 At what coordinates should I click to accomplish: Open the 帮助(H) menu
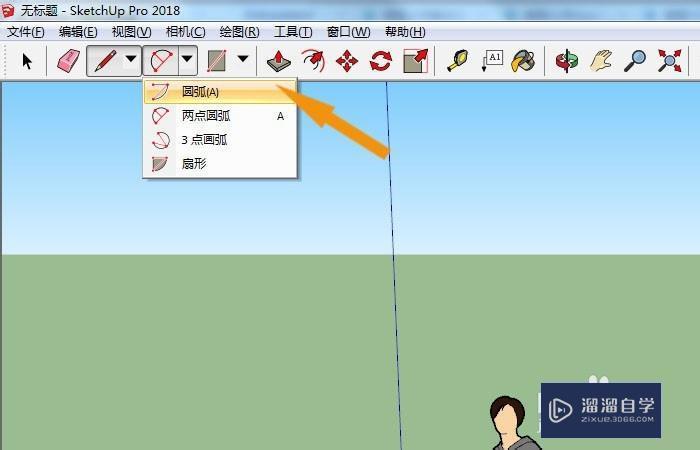[405, 32]
